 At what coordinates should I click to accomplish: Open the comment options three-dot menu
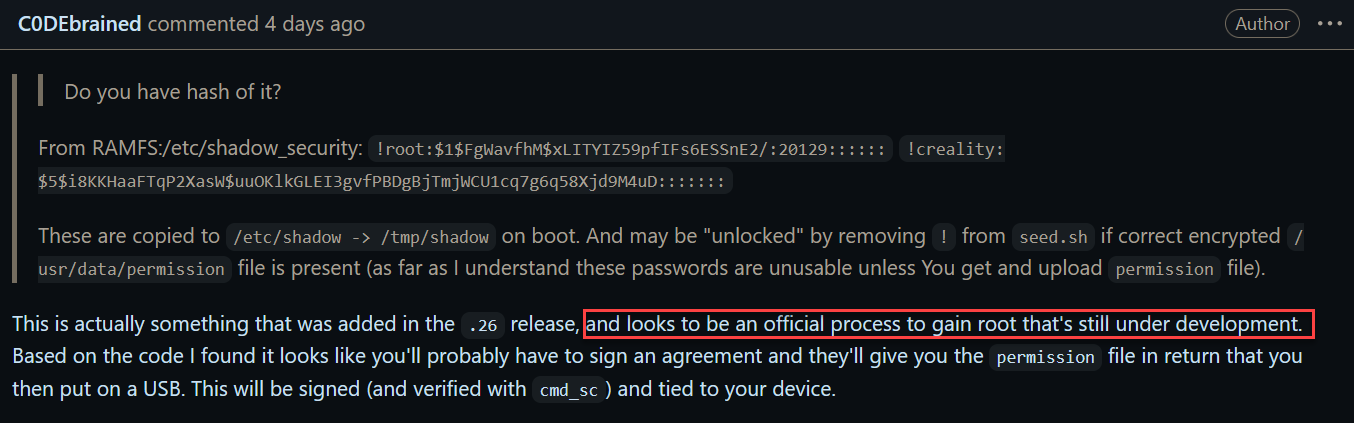tap(1329, 24)
